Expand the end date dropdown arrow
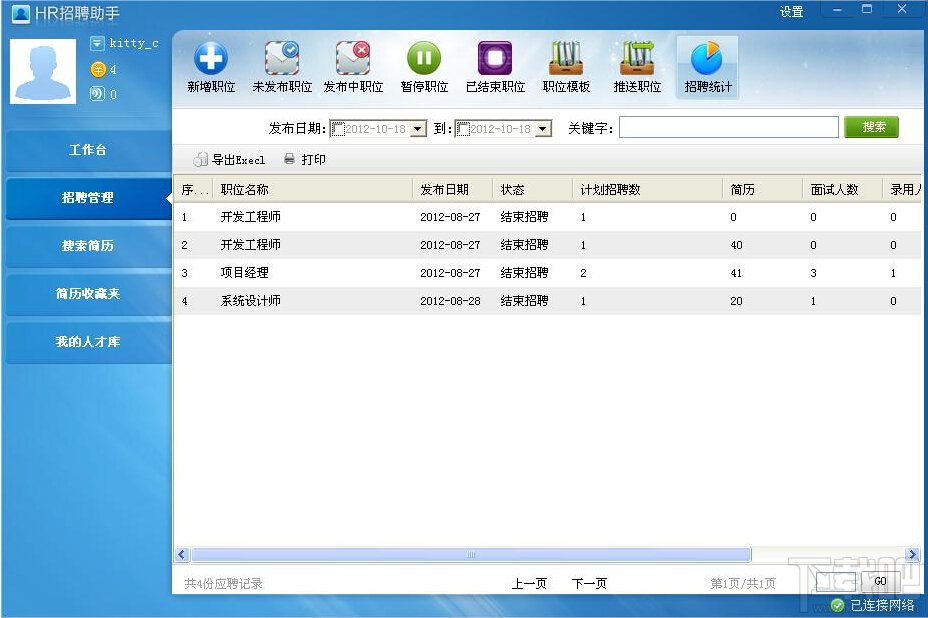The image size is (928, 618). pos(543,128)
